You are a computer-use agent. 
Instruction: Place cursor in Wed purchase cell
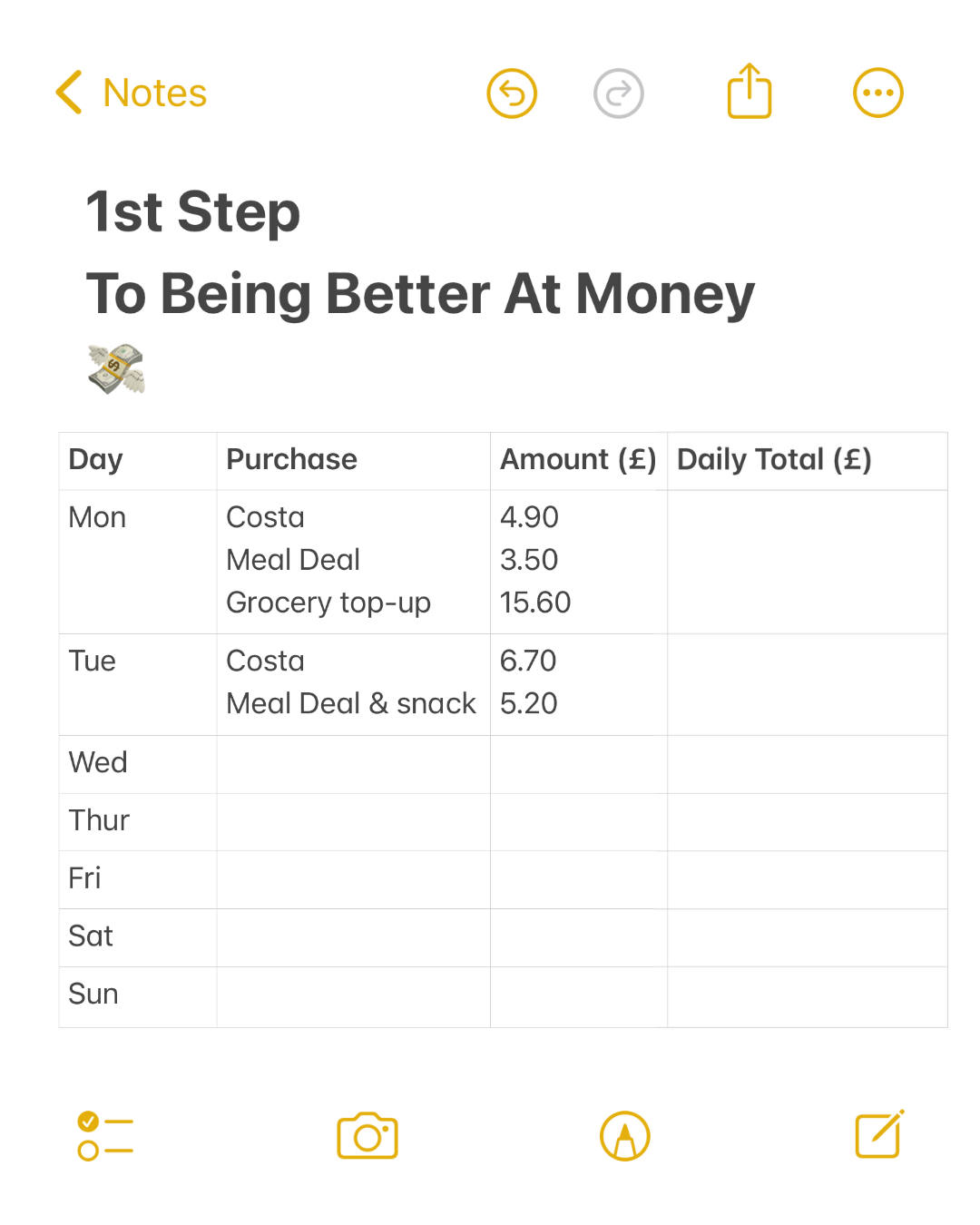click(353, 764)
